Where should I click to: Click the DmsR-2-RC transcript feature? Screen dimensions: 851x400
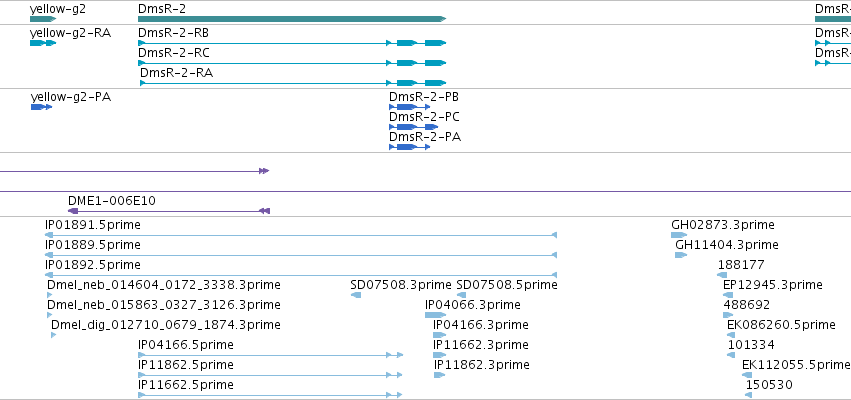pyautogui.click(x=292, y=63)
